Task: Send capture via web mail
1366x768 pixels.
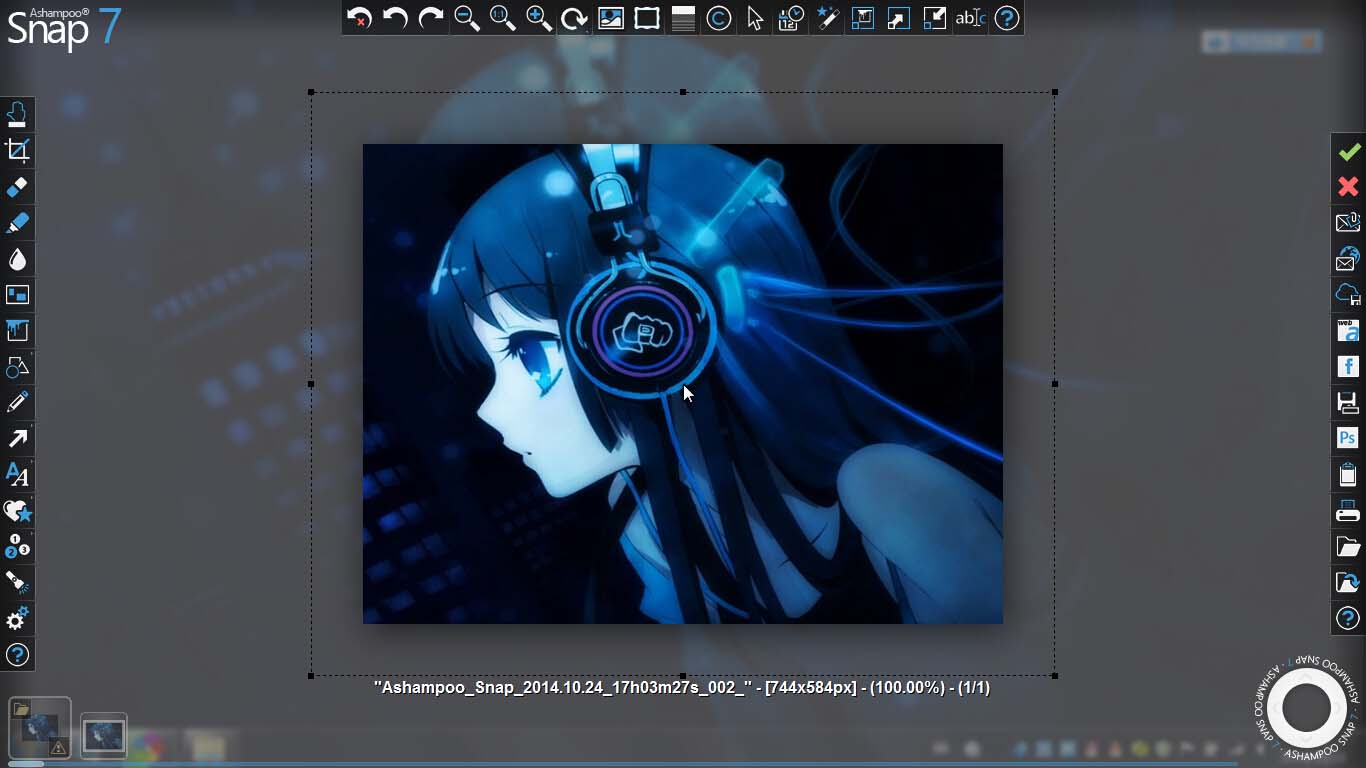Action: 1348,259
